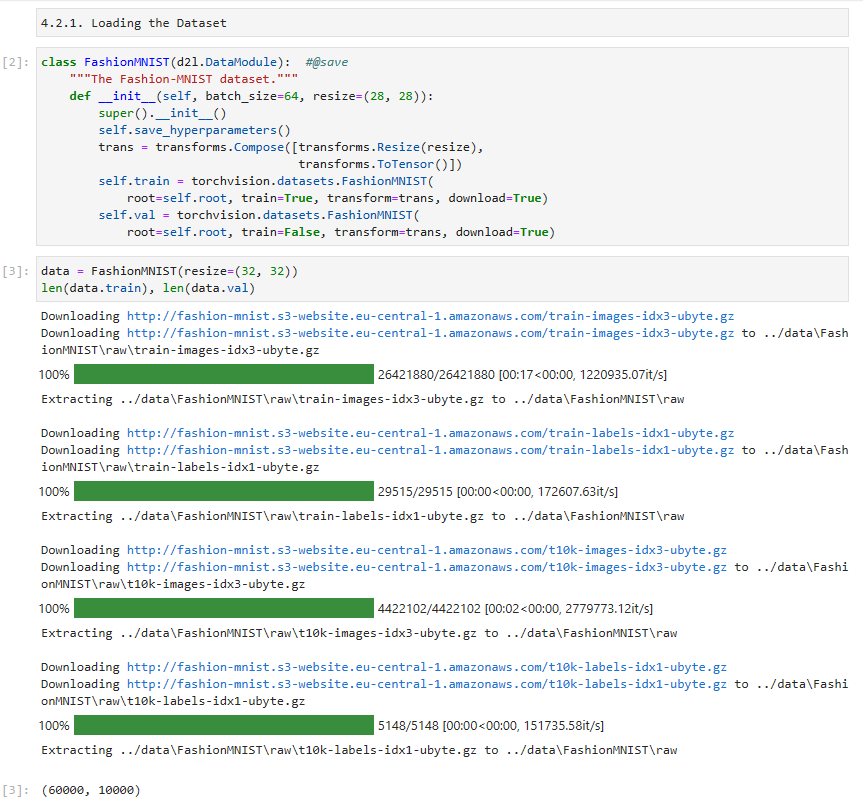863x803 pixels.
Task: Open the train-images-idx3-ubyte.gz link in first download line
Action: point(430,316)
